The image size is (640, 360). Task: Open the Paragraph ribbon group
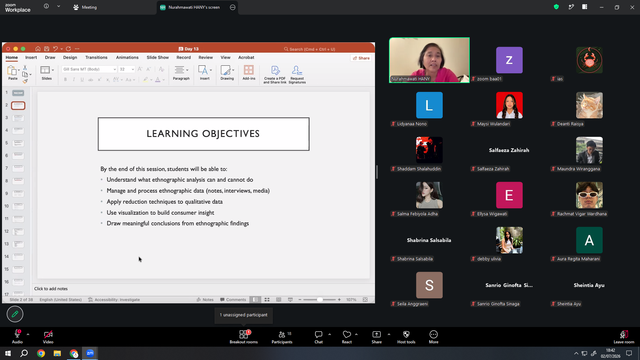181,73
